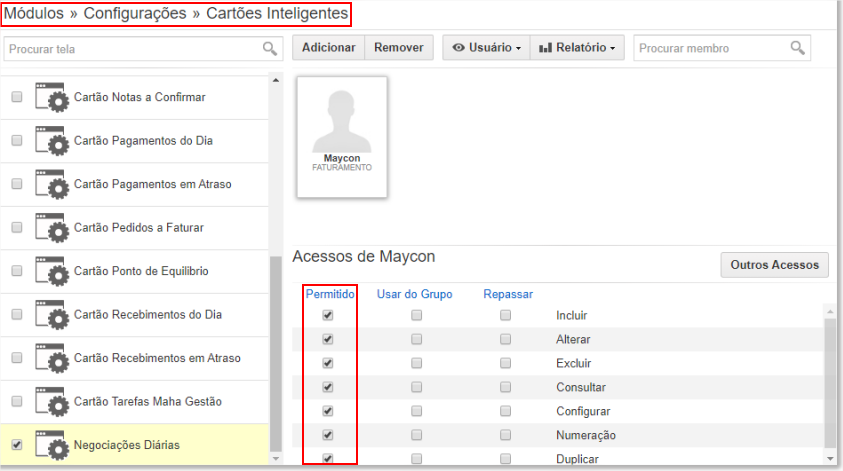Click the screen list scroll-up arrow

pyautogui.click(x=276, y=80)
